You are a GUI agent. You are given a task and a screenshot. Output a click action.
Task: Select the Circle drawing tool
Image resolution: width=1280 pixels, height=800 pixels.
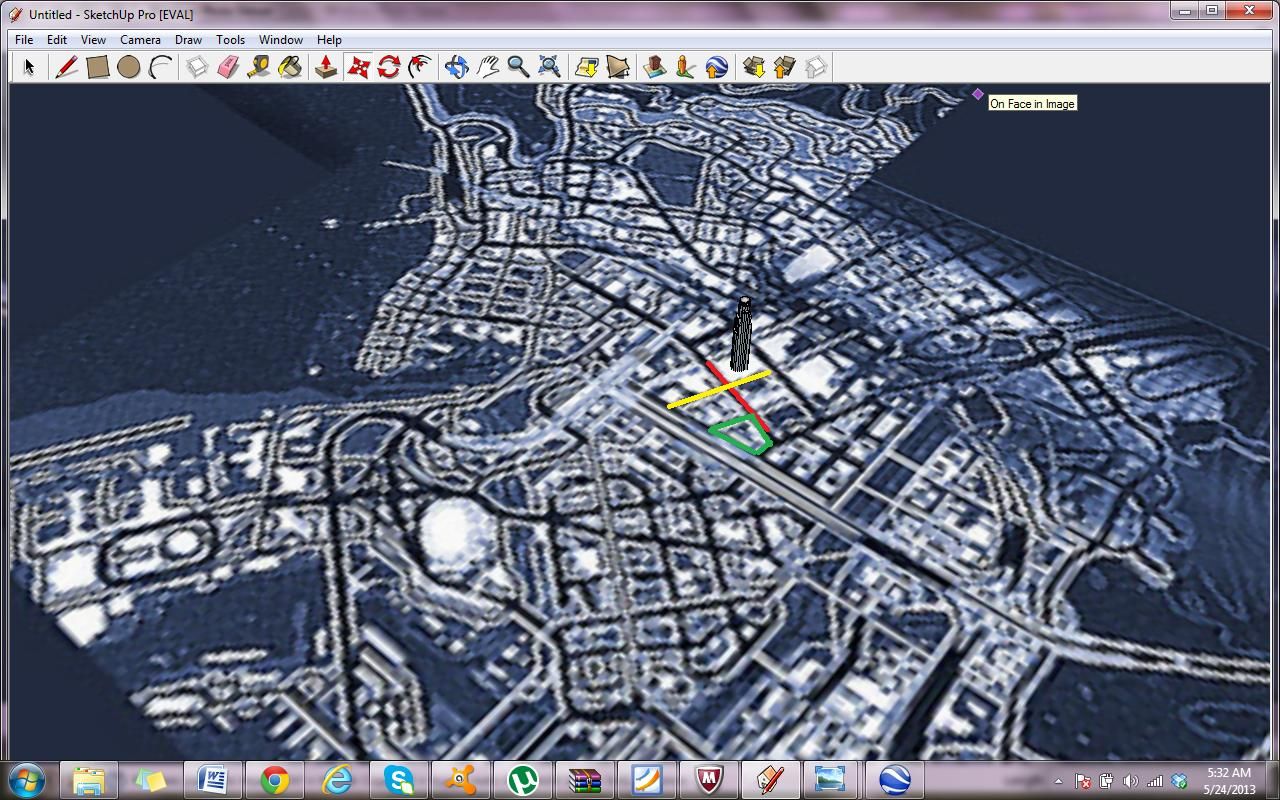[x=128, y=67]
